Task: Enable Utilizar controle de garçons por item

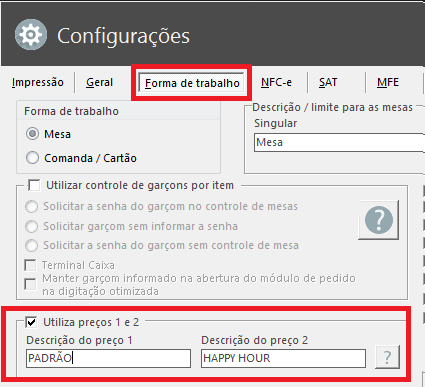Action: [34, 185]
